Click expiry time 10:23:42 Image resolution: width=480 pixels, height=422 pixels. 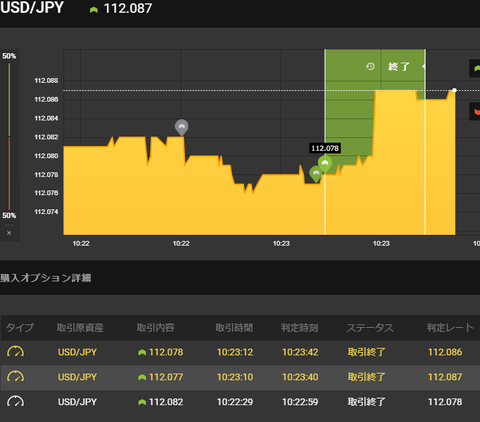[x=300, y=352]
